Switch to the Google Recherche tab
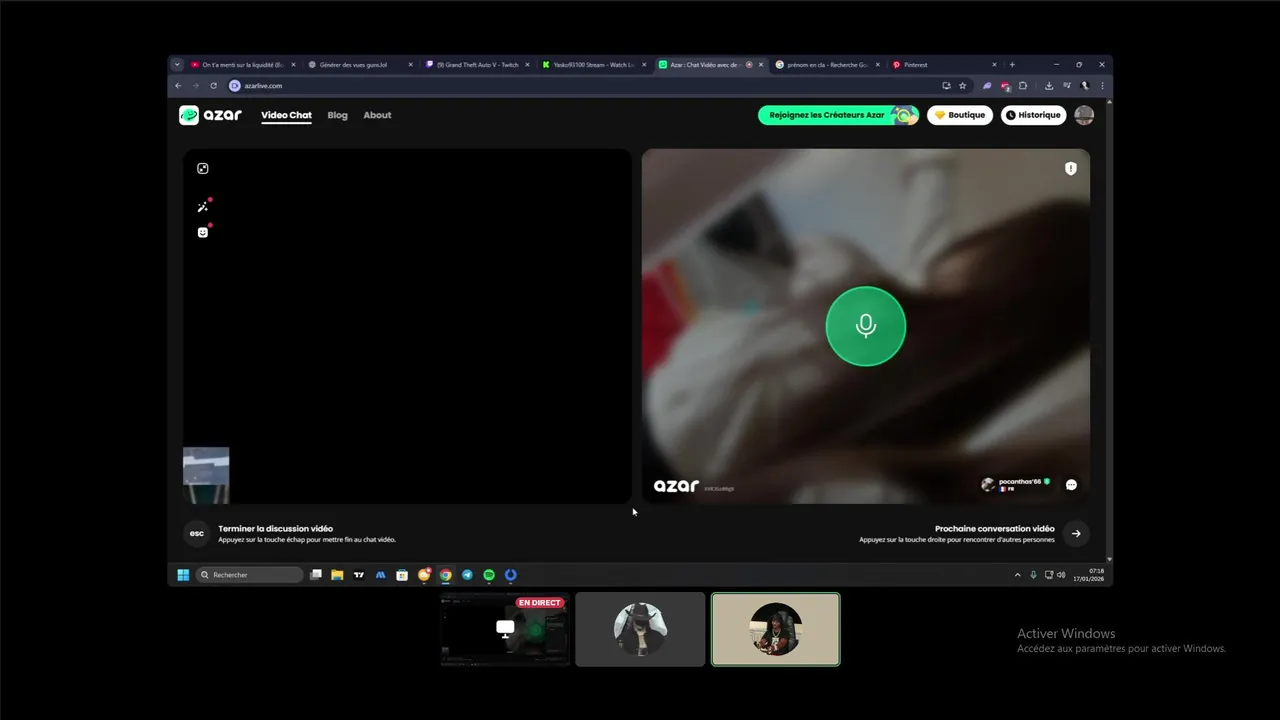 [829, 65]
